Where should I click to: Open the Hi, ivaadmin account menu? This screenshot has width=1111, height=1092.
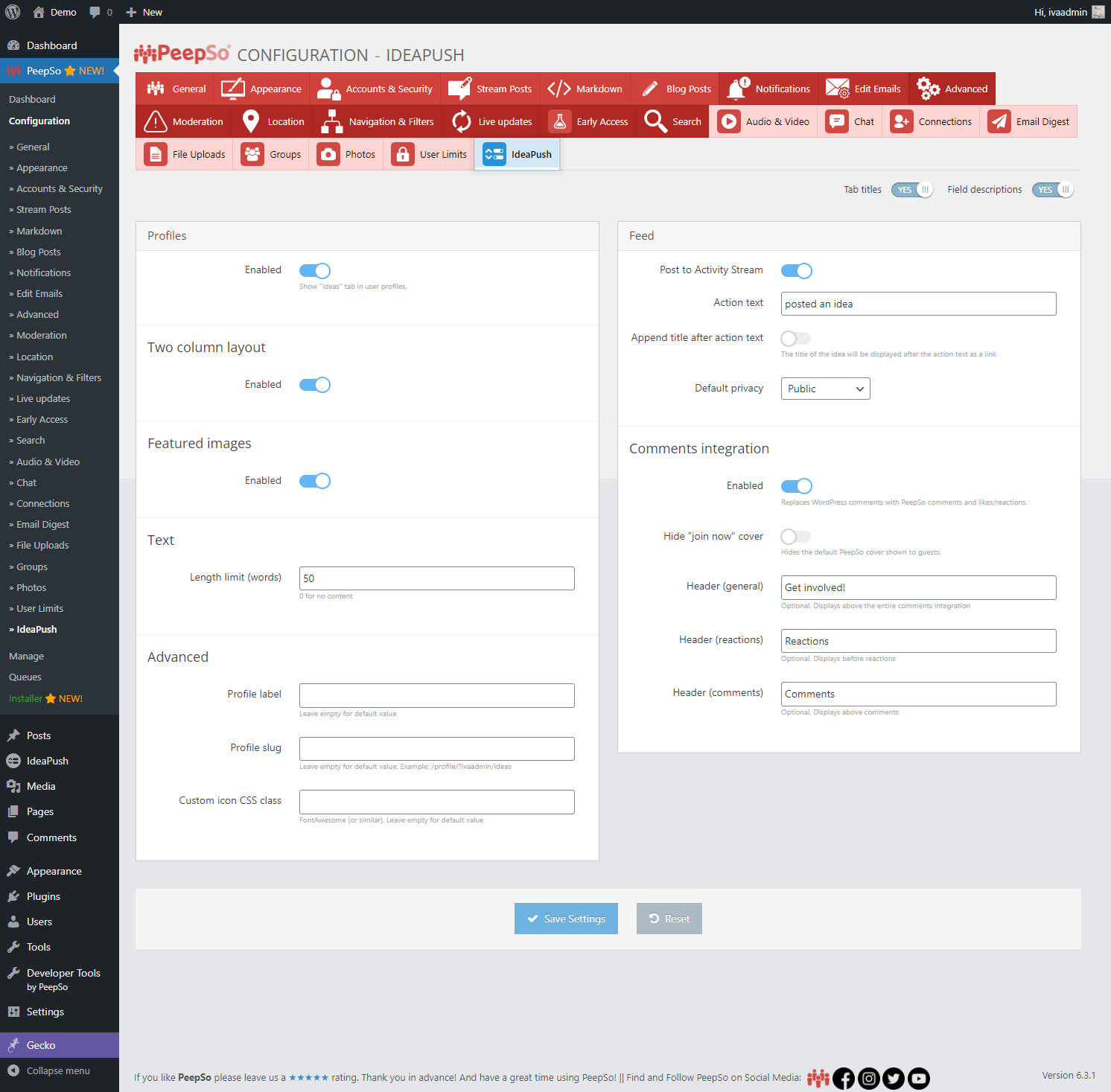pos(1069,12)
